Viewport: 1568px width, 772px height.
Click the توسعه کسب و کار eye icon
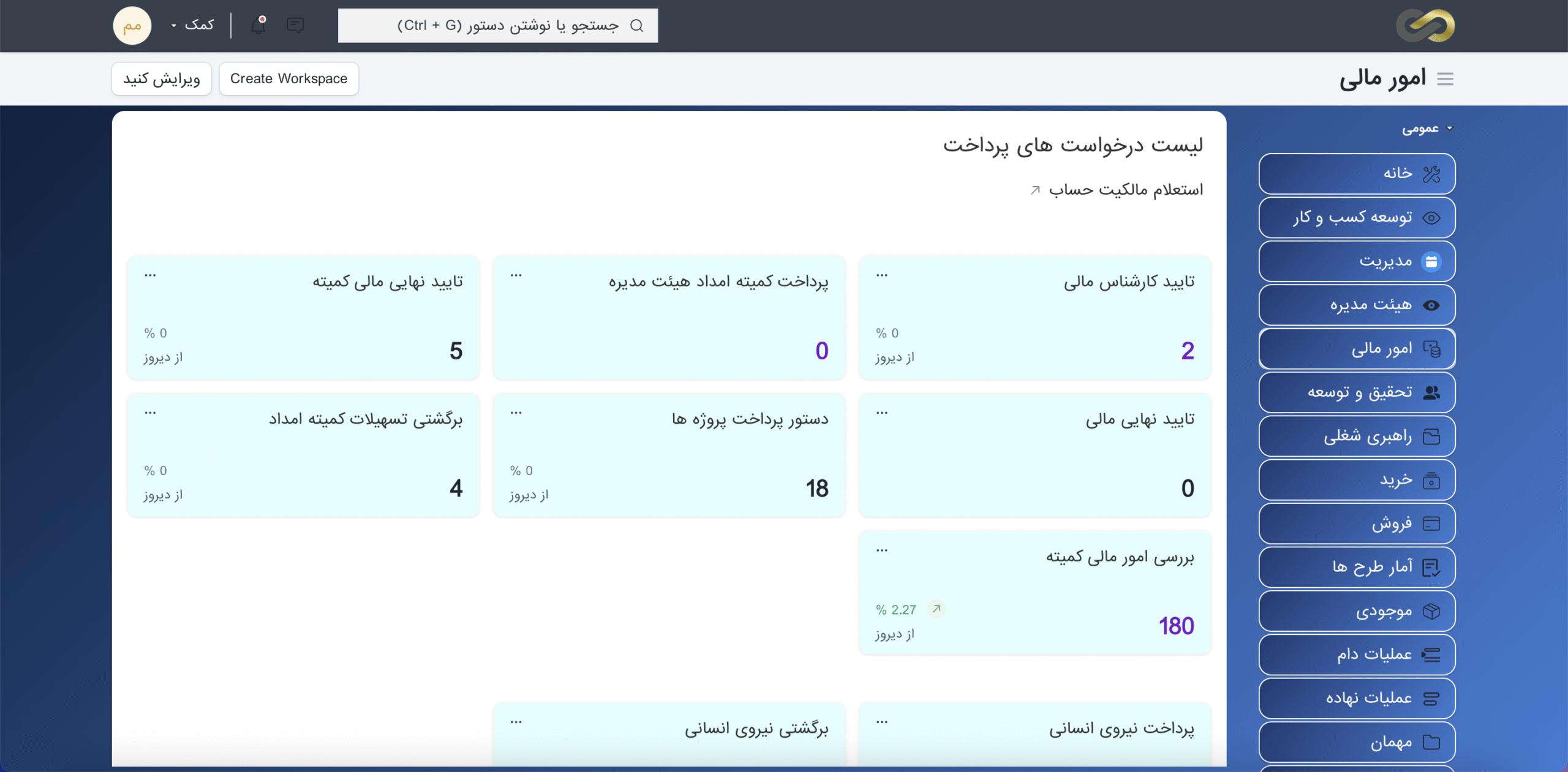1431,218
